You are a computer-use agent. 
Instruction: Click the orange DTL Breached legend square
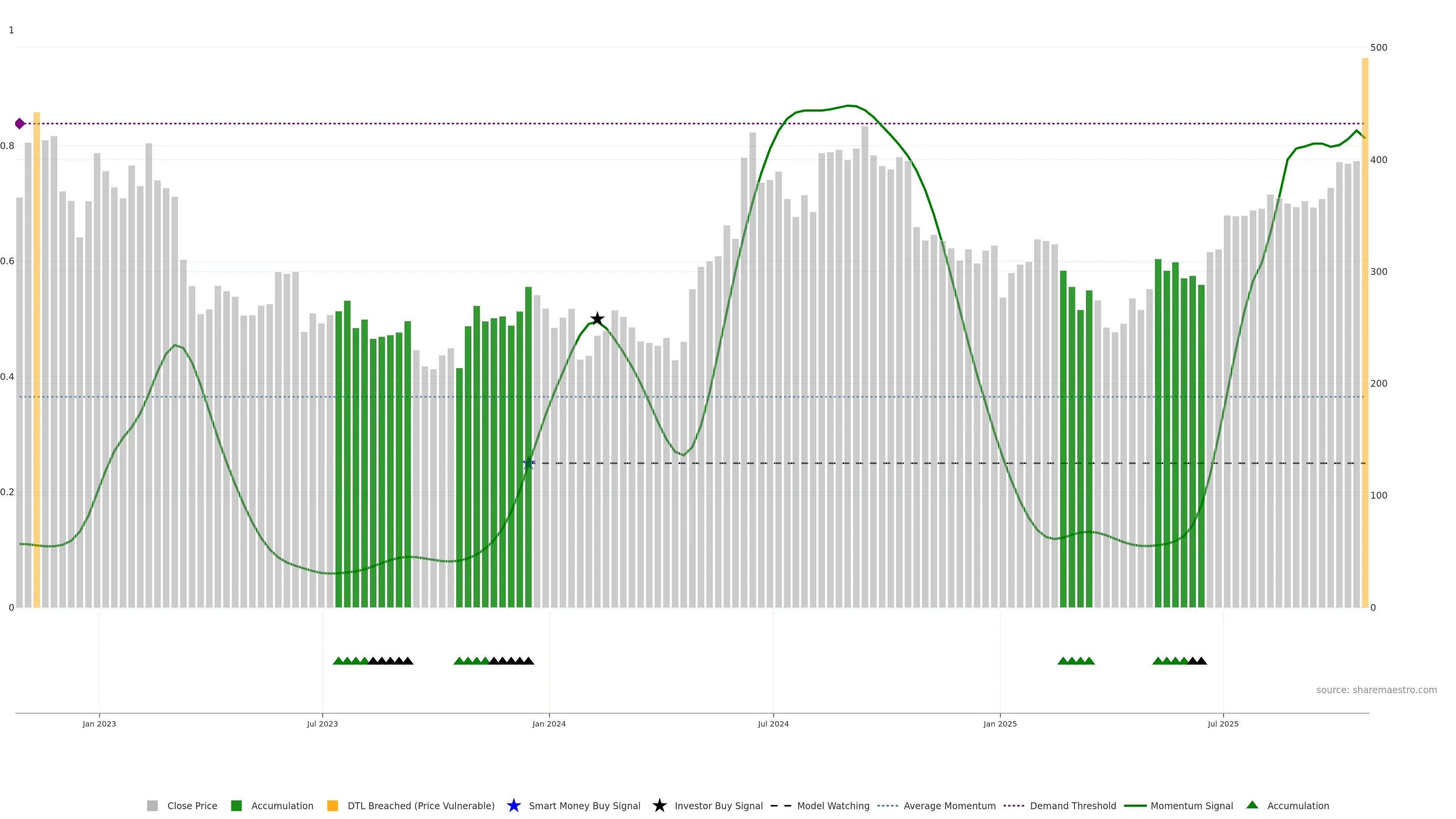(x=333, y=805)
